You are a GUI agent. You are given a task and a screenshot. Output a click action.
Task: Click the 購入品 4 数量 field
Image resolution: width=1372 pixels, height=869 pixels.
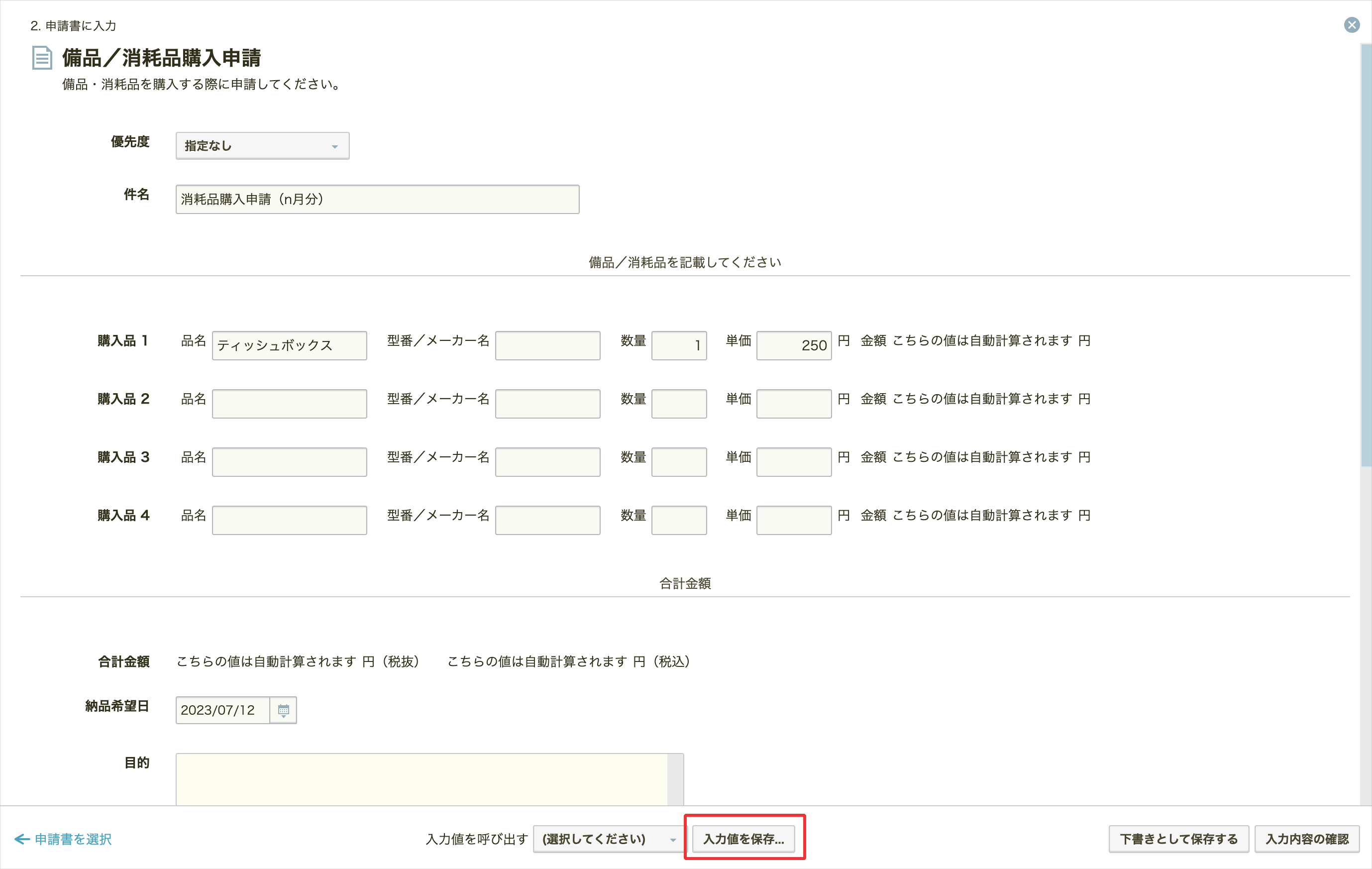(679, 520)
